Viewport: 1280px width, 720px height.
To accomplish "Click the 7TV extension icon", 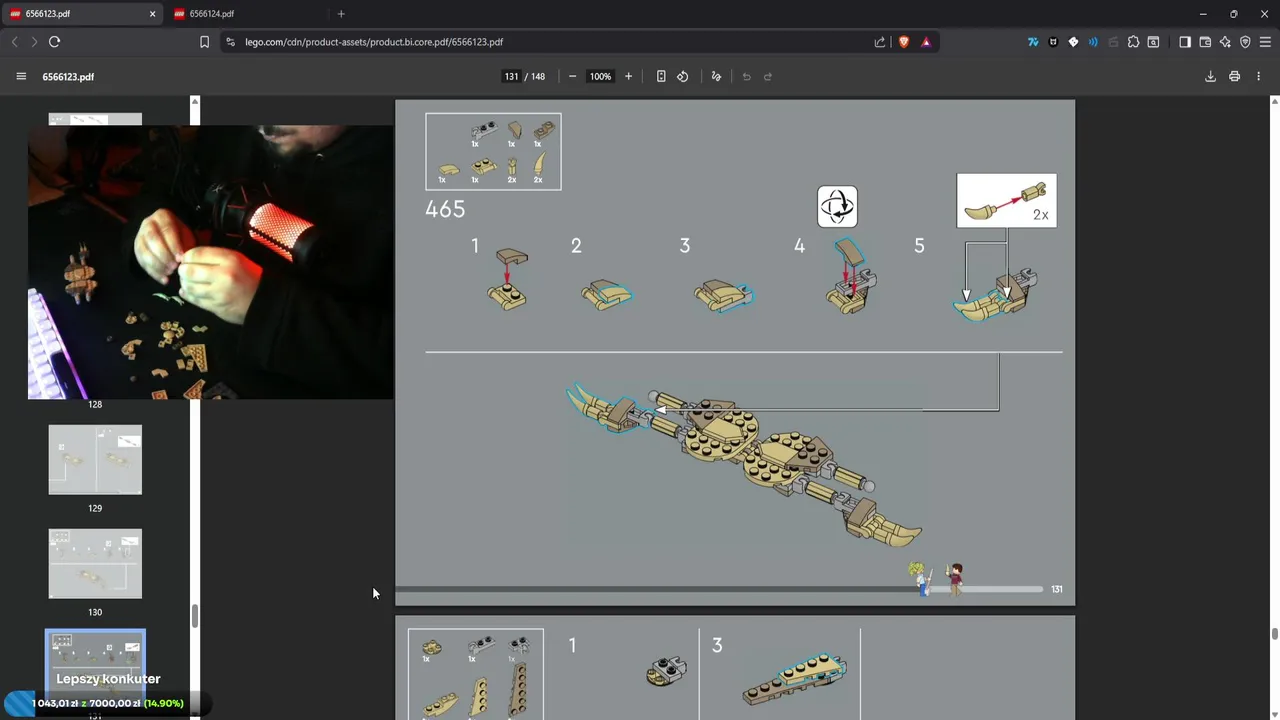I will [x=1033, y=42].
